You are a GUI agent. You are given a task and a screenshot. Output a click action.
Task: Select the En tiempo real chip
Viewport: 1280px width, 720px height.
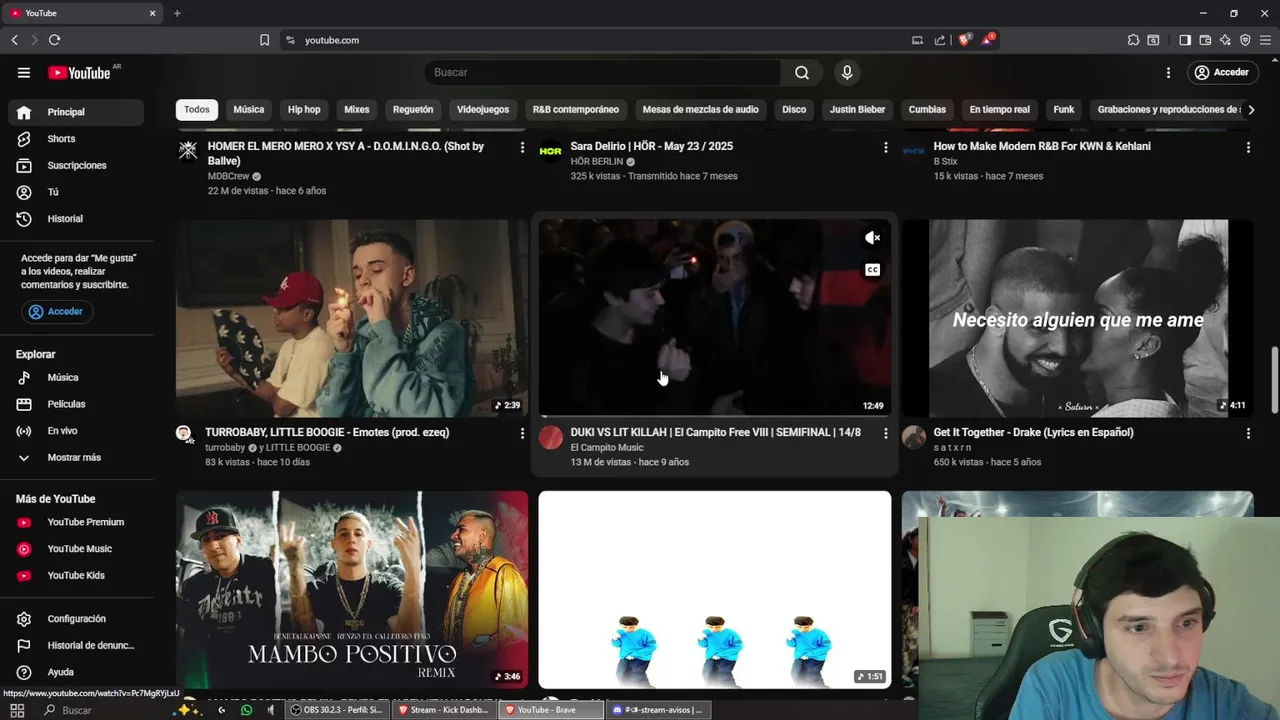pos(999,110)
